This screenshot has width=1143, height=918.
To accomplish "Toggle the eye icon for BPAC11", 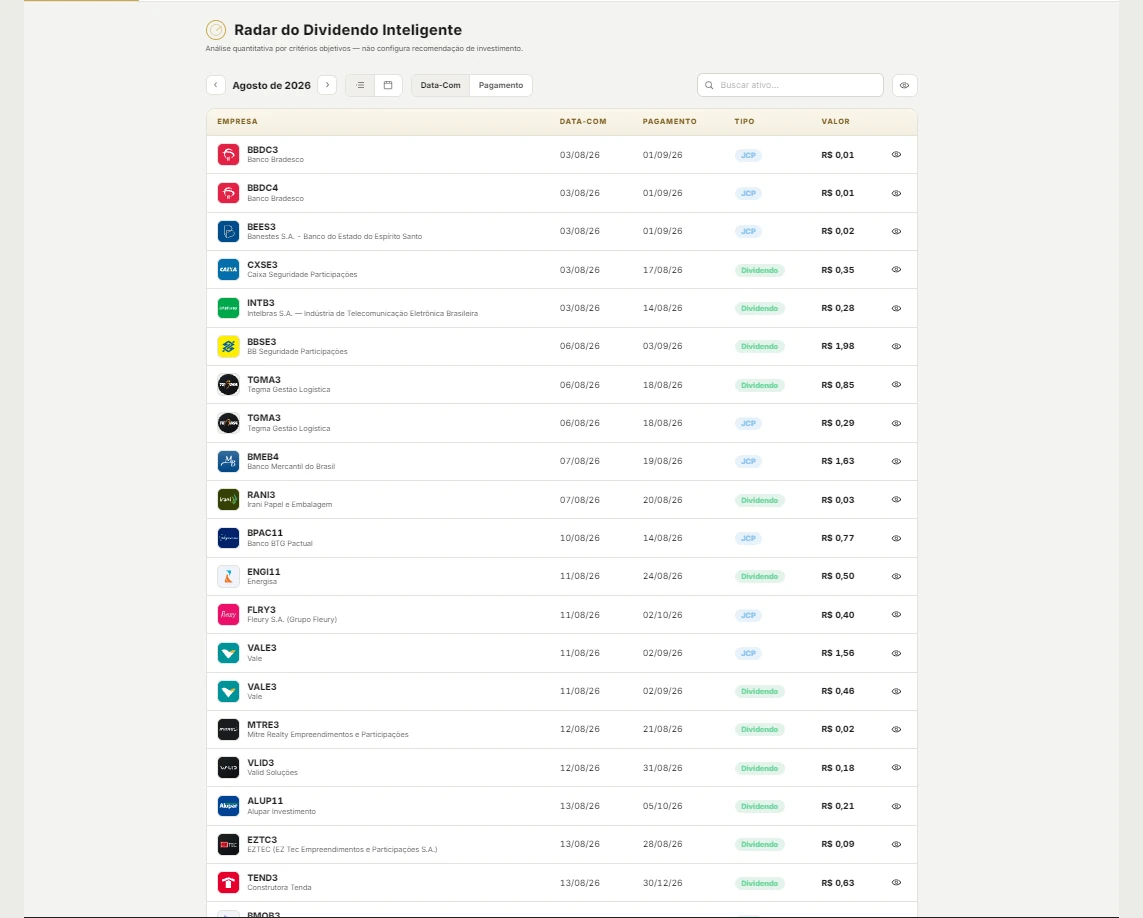I will [897, 538].
